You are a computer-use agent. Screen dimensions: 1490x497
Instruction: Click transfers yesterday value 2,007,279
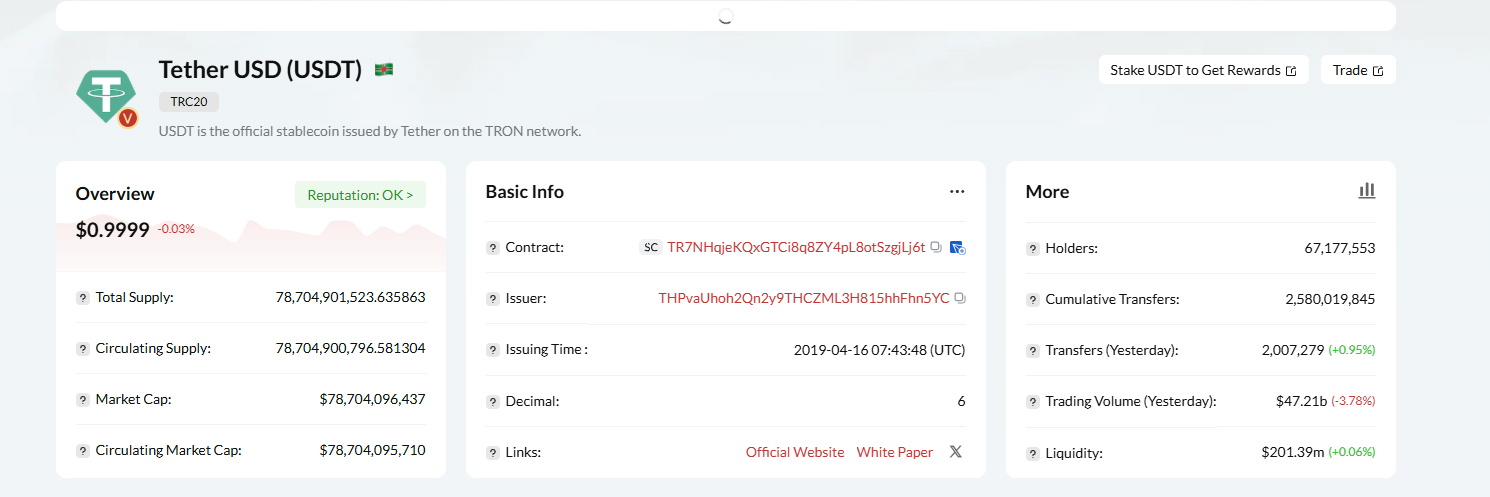pyautogui.click(x=1293, y=350)
